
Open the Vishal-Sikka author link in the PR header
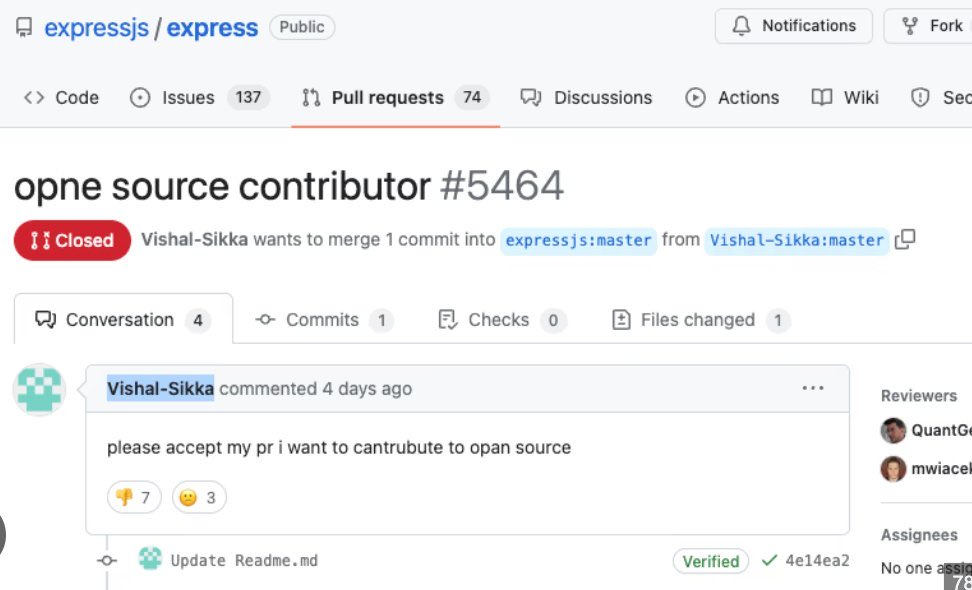pos(195,240)
